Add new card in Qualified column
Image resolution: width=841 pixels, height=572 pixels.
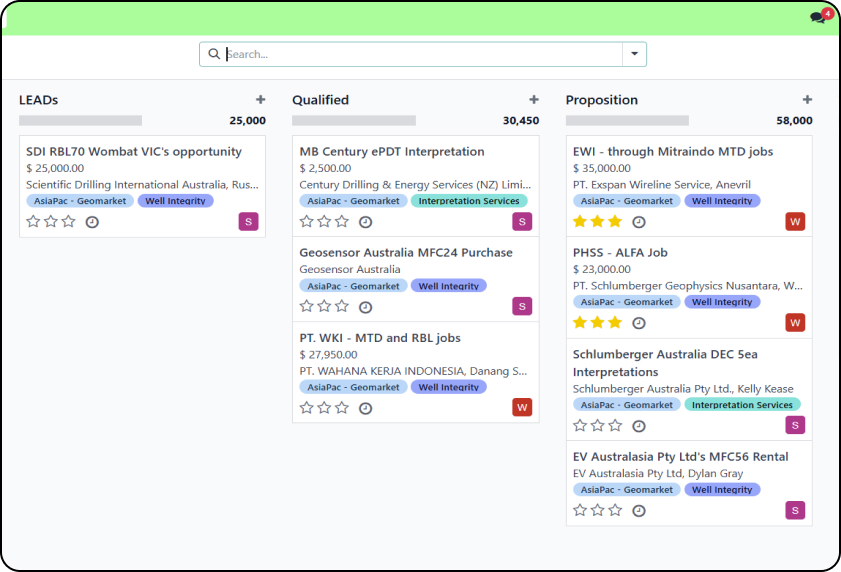click(x=534, y=100)
